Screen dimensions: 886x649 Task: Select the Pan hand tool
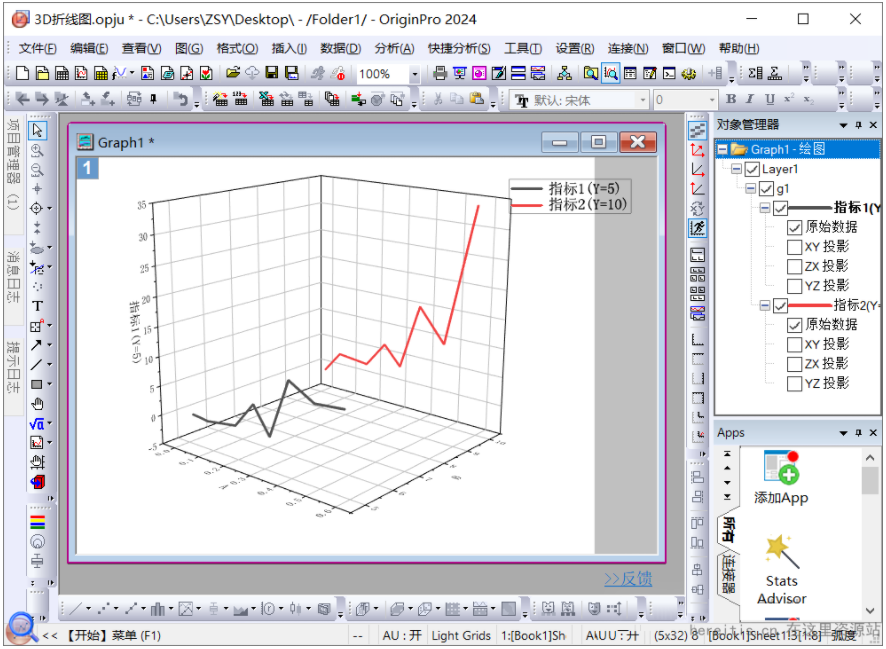37,404
